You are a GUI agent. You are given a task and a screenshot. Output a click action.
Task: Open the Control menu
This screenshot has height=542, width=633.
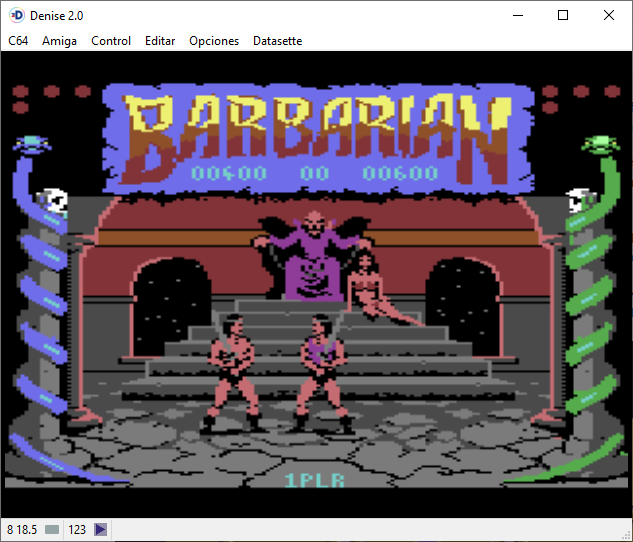click(x=111, y=41)
